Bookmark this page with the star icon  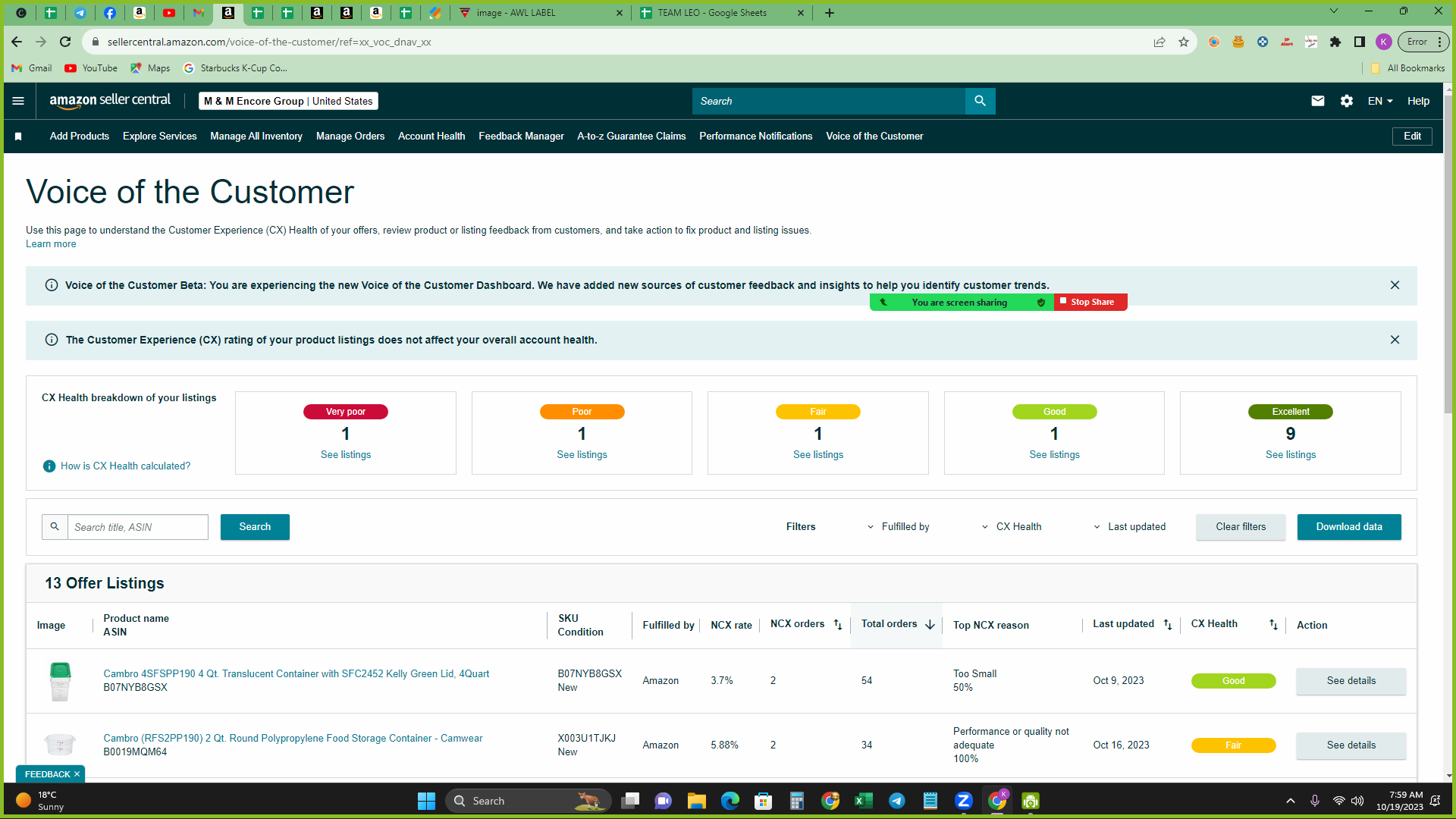tap(1184, 42)
